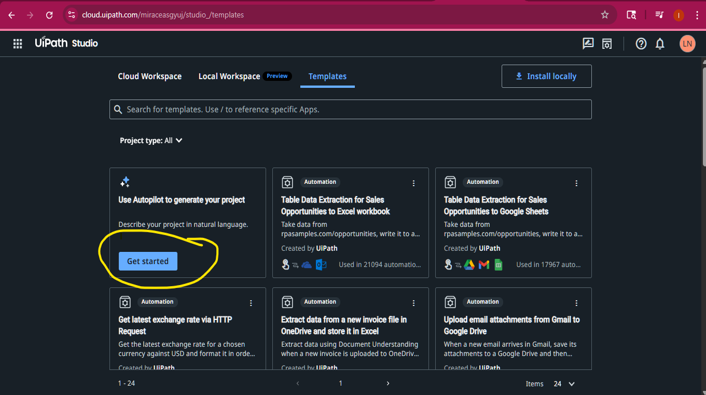Open Upload email attachments from Gmail template

511,325
